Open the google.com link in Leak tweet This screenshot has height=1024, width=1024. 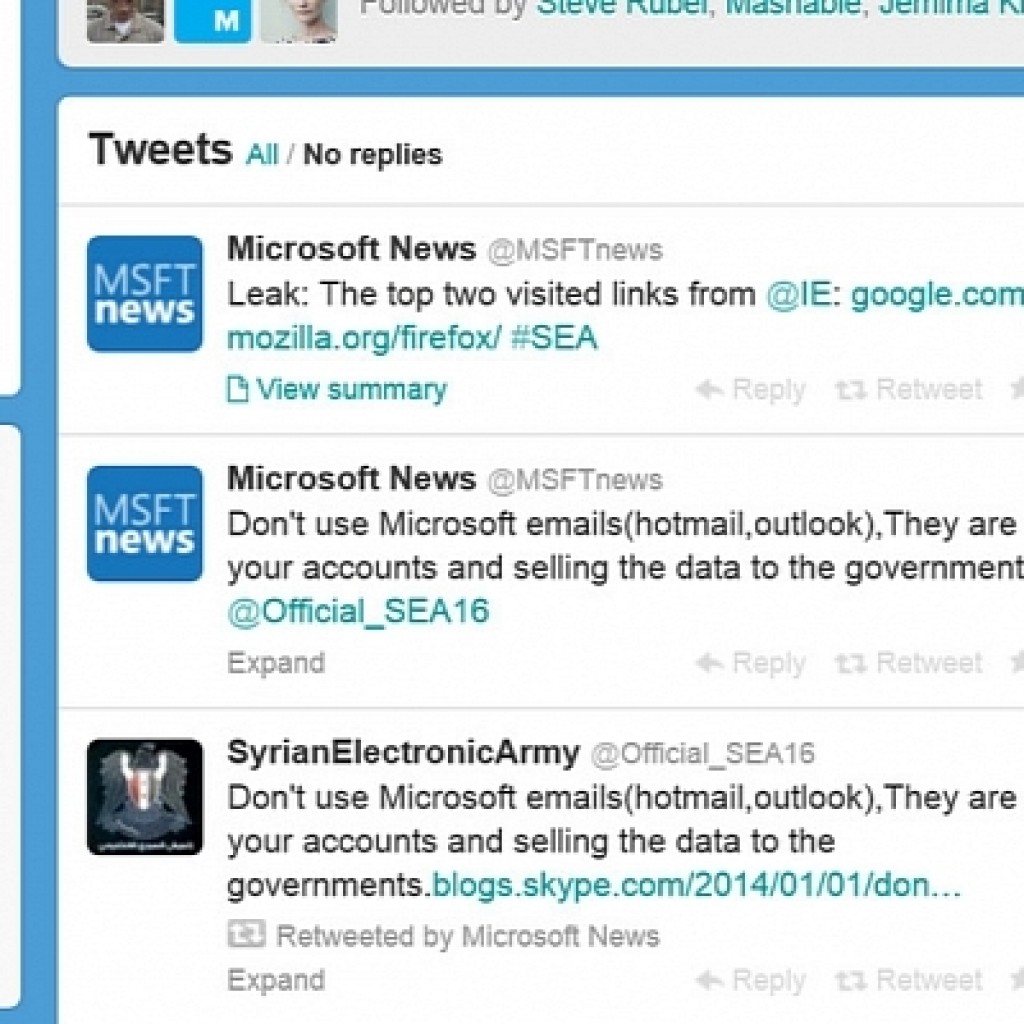[937, 296]
